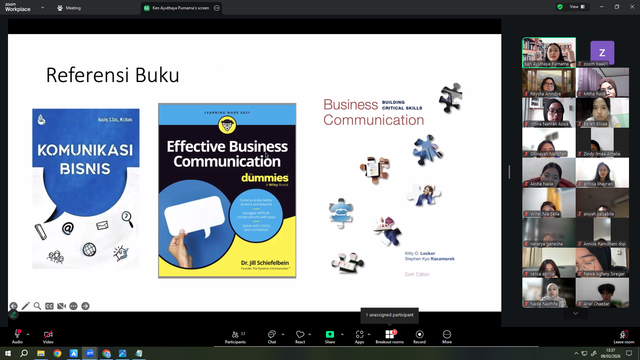Expand chat options caret

[x=283, y=334]
